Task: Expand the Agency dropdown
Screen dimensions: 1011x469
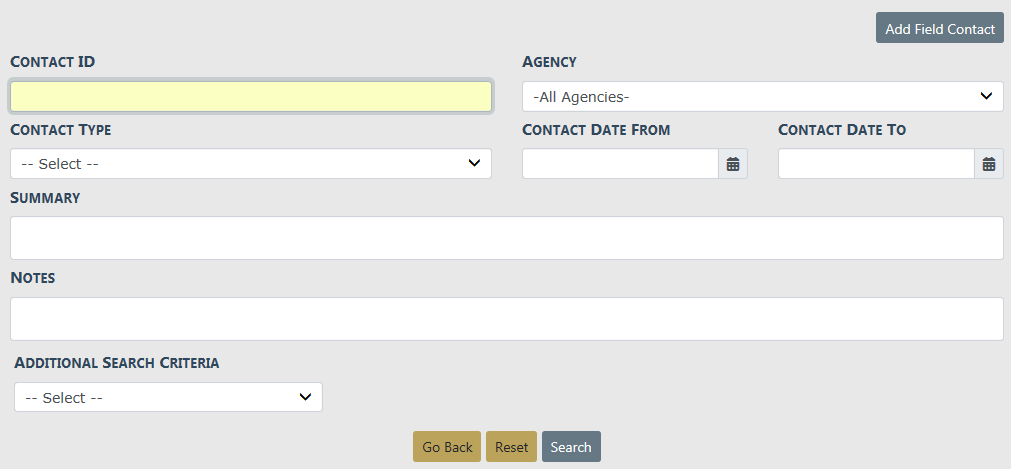Action: (762, 97)
